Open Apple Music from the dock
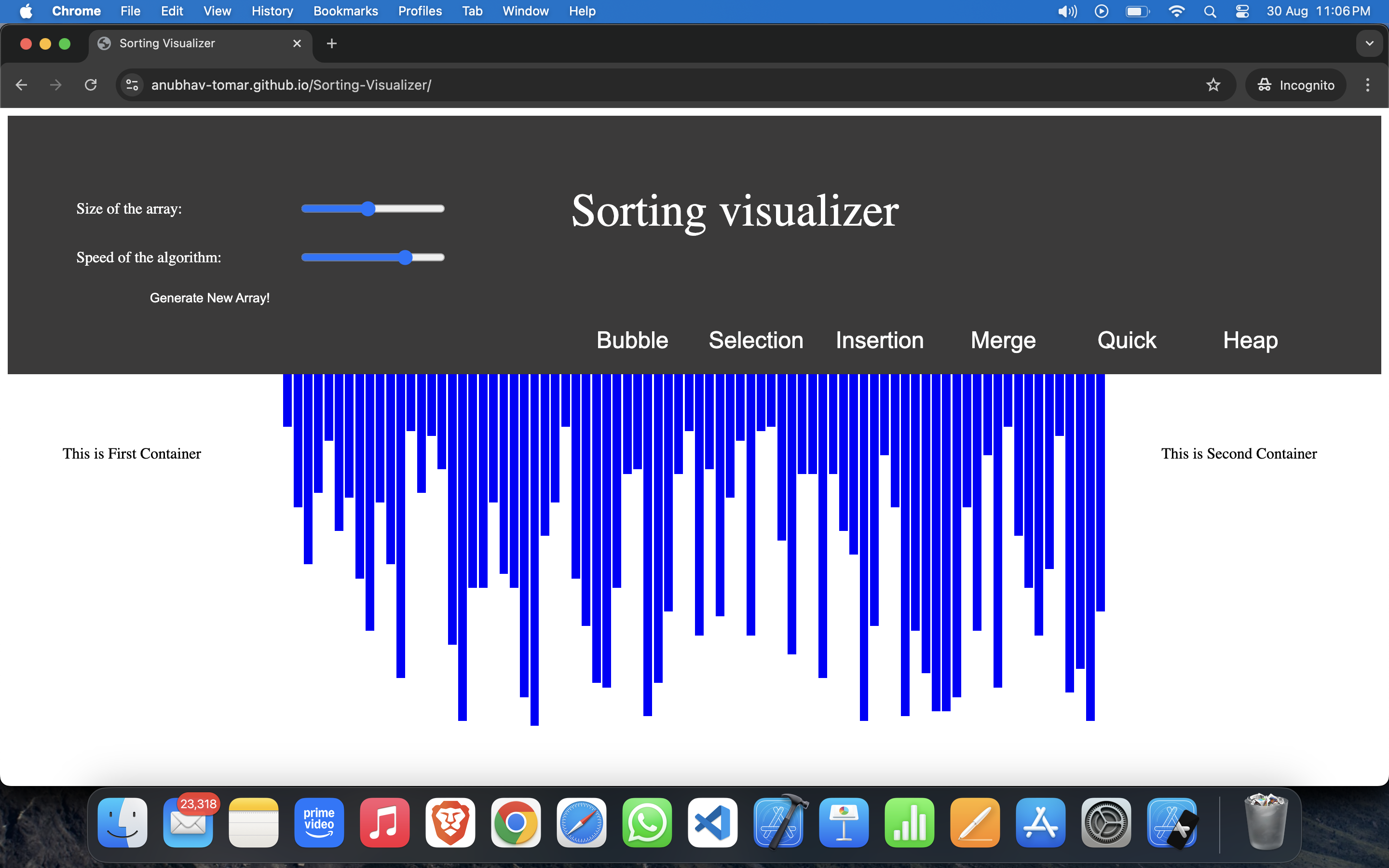 (384, 823)
